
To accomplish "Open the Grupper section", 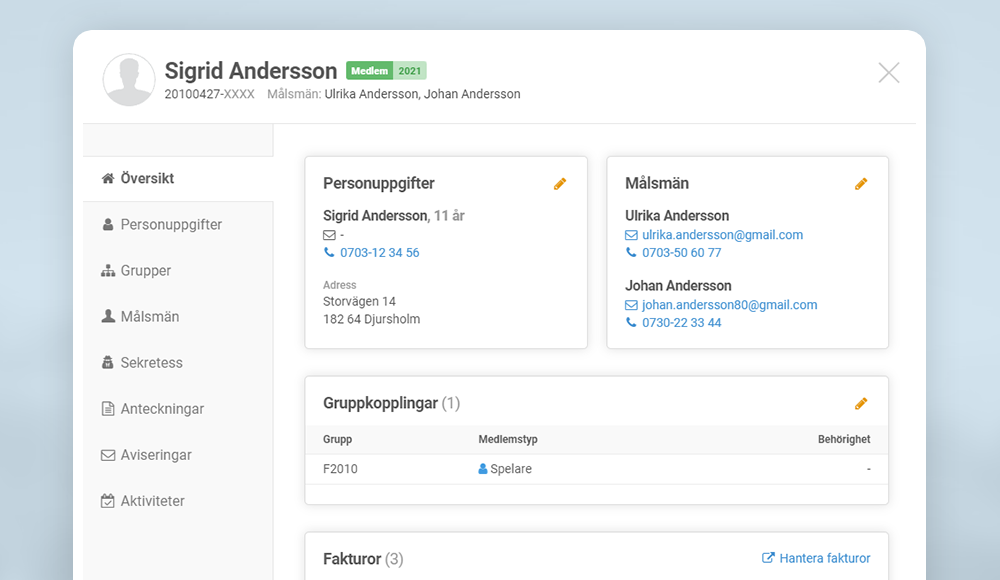I will (145, 271).
